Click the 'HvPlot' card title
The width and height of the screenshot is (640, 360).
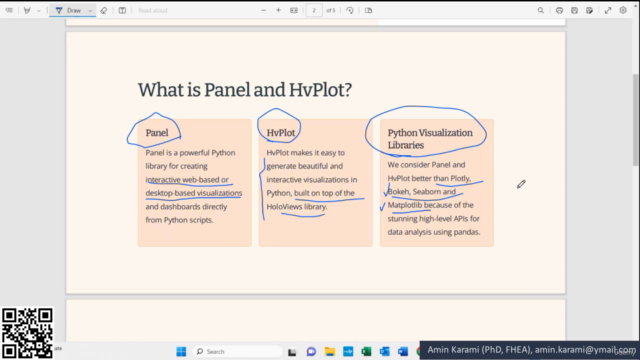pos(281,133)
